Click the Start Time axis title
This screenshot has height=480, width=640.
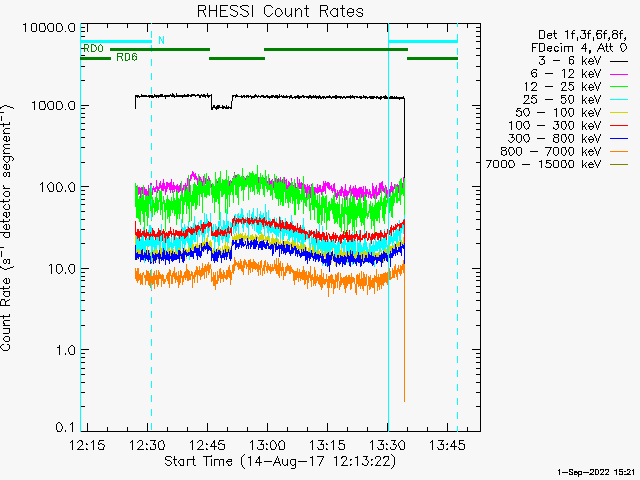(x=280, y=462)
